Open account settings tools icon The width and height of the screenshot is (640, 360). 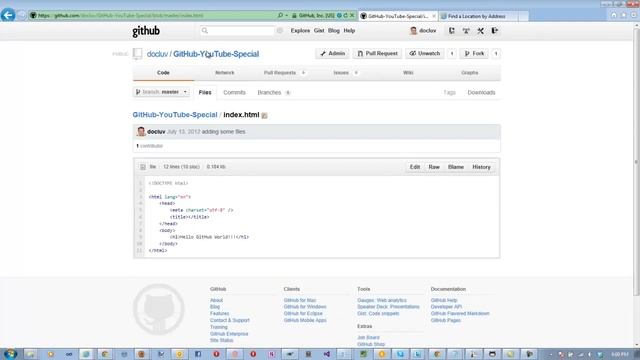(x=480, y=31)
